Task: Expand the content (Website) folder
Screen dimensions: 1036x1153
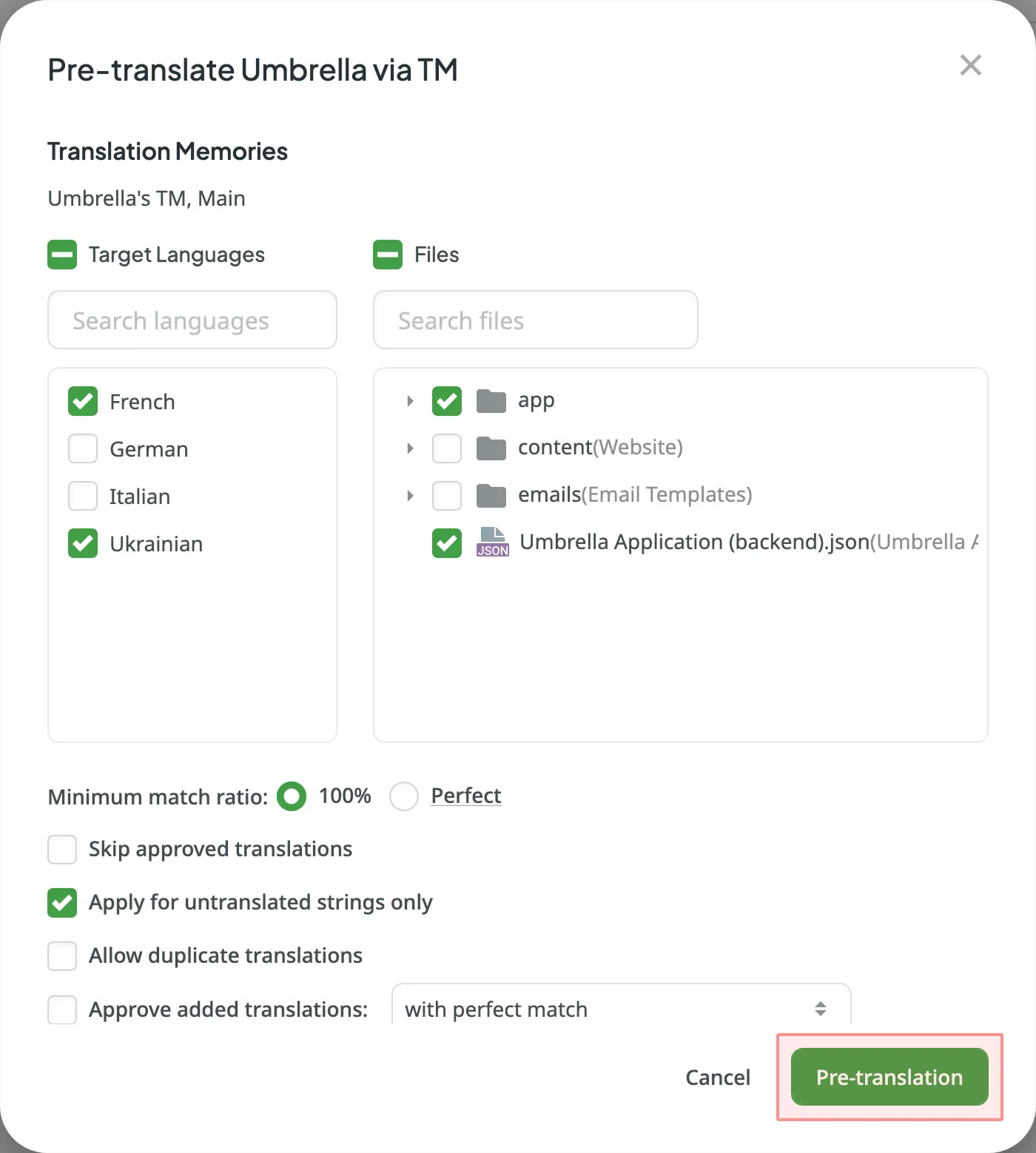Action: 410,448
